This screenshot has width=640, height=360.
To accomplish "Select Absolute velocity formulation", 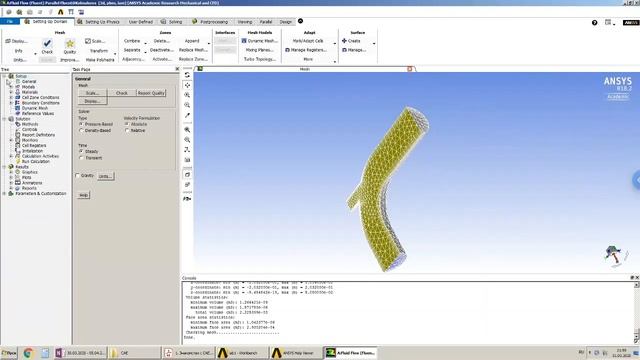I will (x=127, y=124).
